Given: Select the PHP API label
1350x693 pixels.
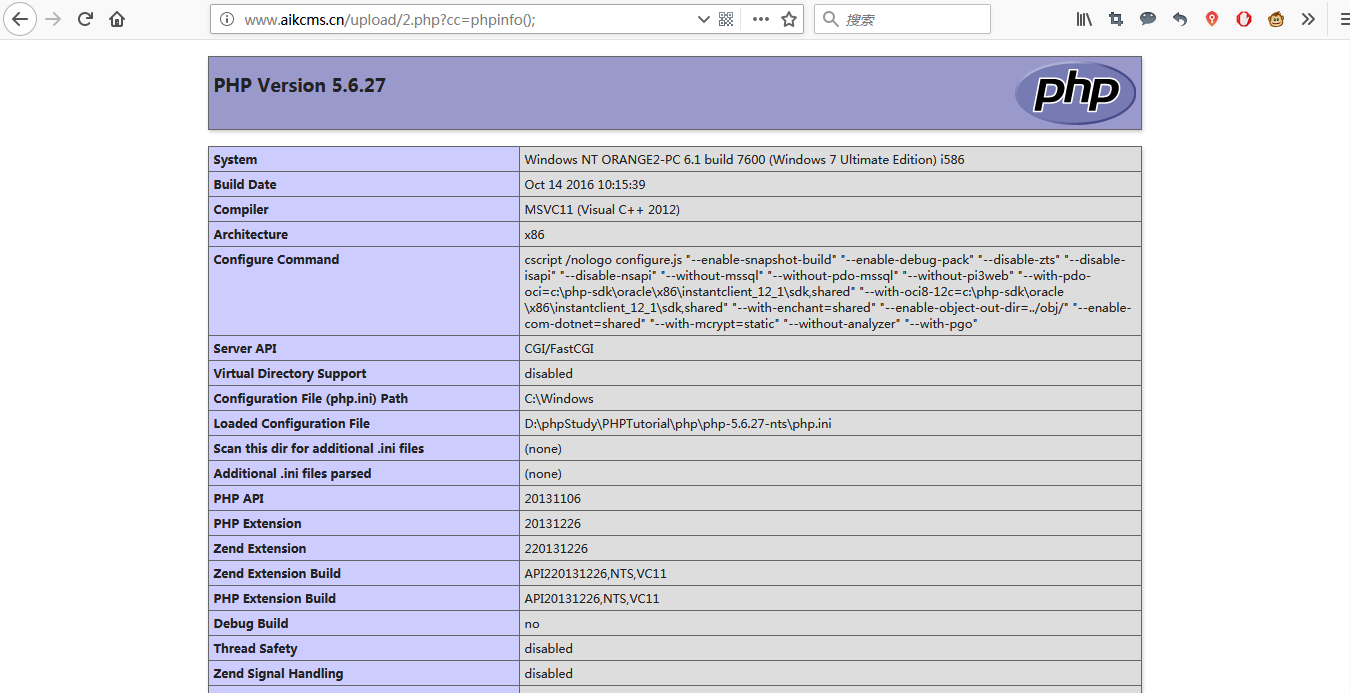Looking at the screenshot, I should click(239, 499).
